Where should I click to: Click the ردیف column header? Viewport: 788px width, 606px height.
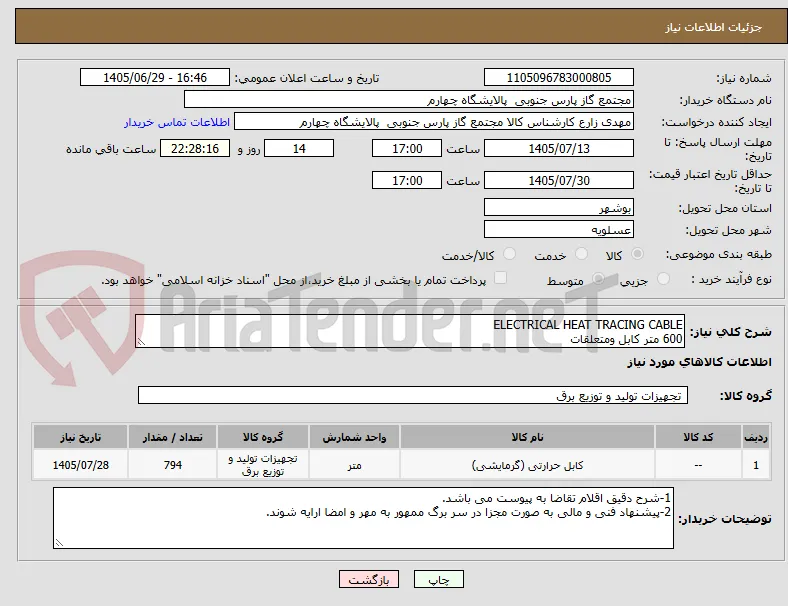pyautogui.click(x=756, y=437)
